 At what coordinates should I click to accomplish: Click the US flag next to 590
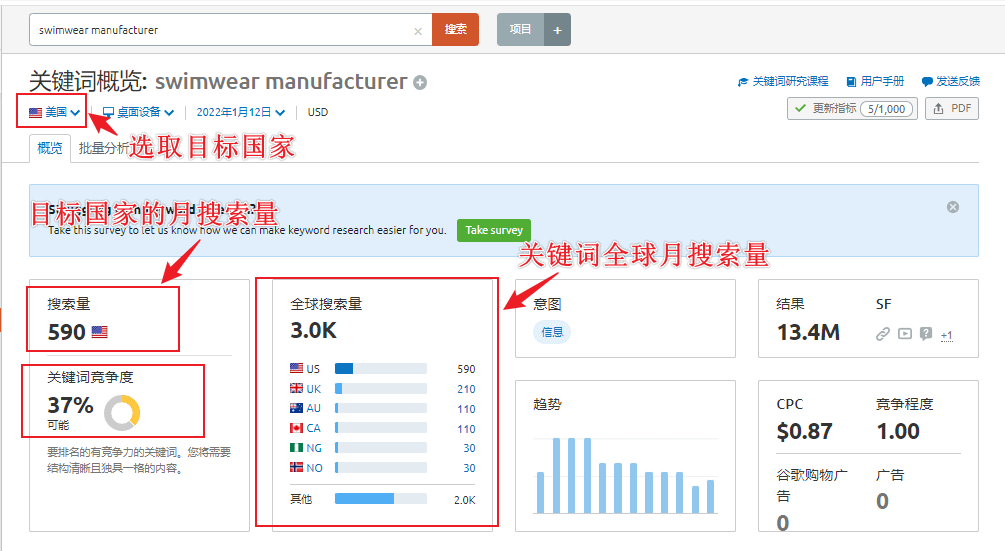point(100,332)
